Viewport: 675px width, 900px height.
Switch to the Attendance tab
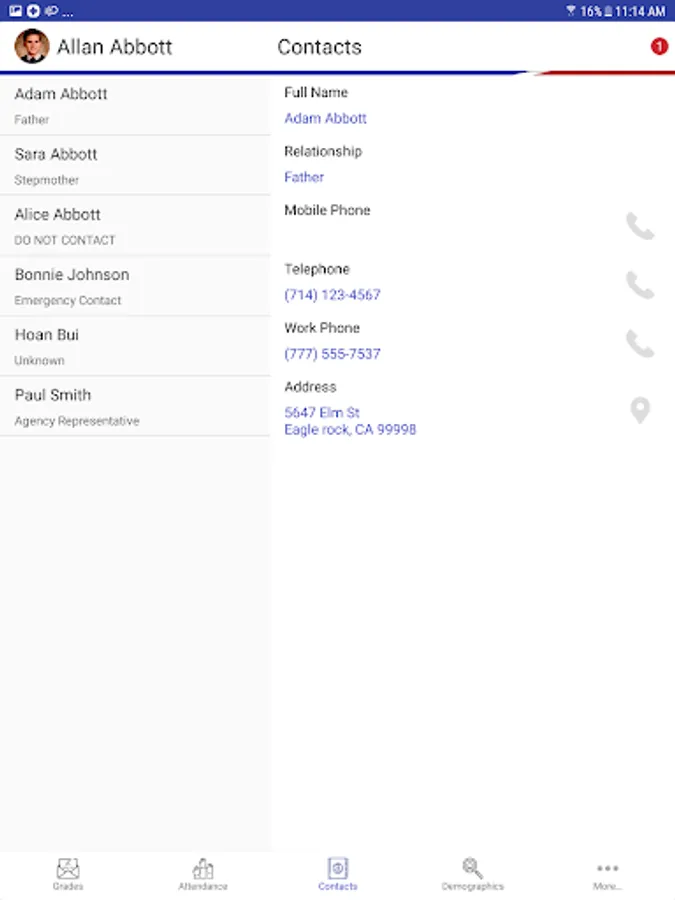[203, 874]
